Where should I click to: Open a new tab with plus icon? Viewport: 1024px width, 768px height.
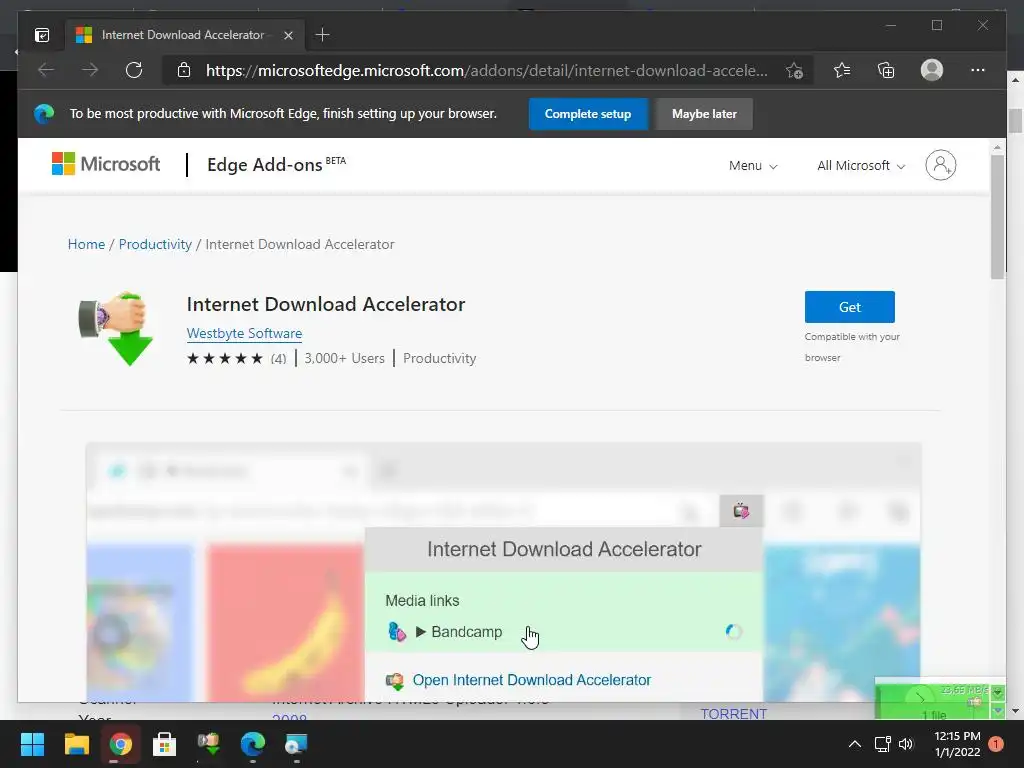click(322, 35)
